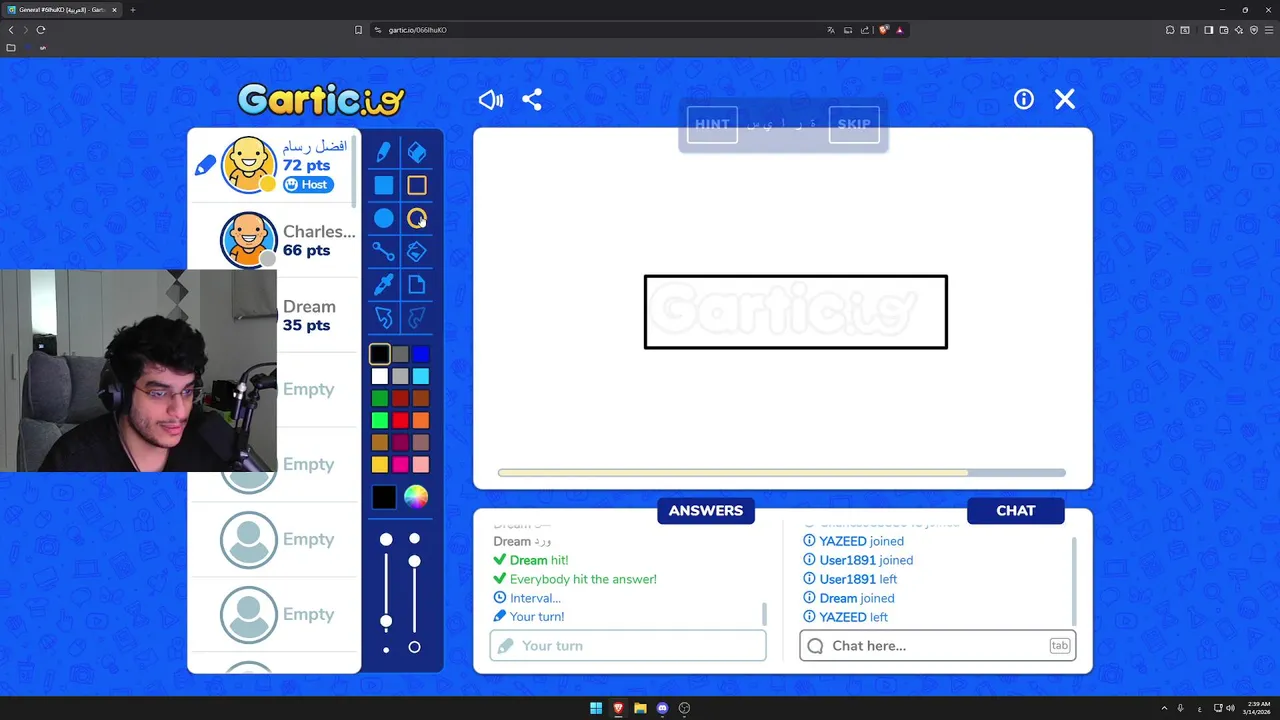This screenshot has width=1280, height=720.
Task: Clear canvas with blank page icon
Action: click(x=417, y=285)
